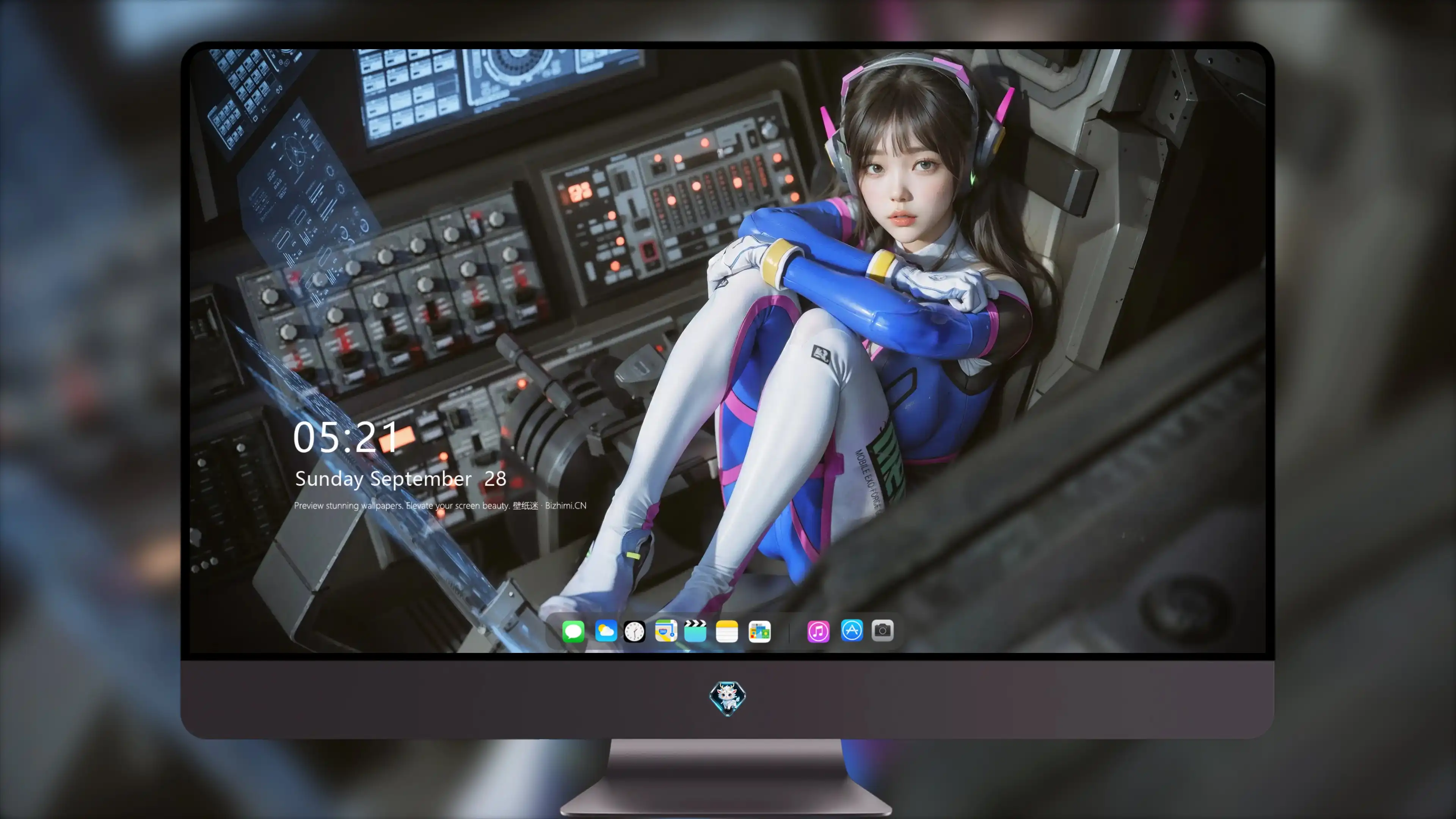This screenshot has width=1456, height=819.
Task: Open the gray Camera app
Action: click(x=882, y=630)
